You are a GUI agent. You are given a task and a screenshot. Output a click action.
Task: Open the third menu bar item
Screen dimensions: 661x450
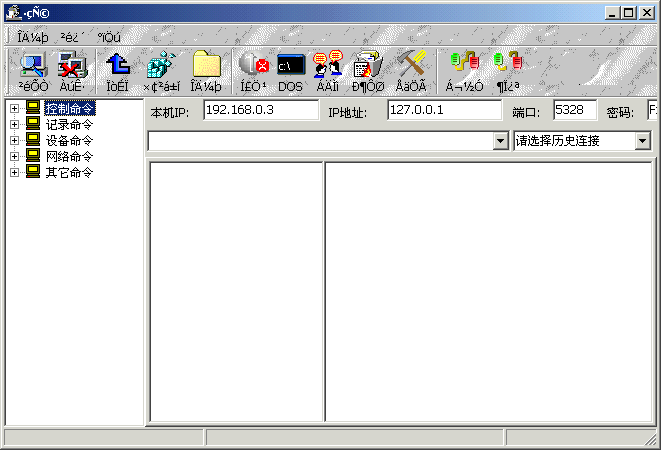coord(109,37)
